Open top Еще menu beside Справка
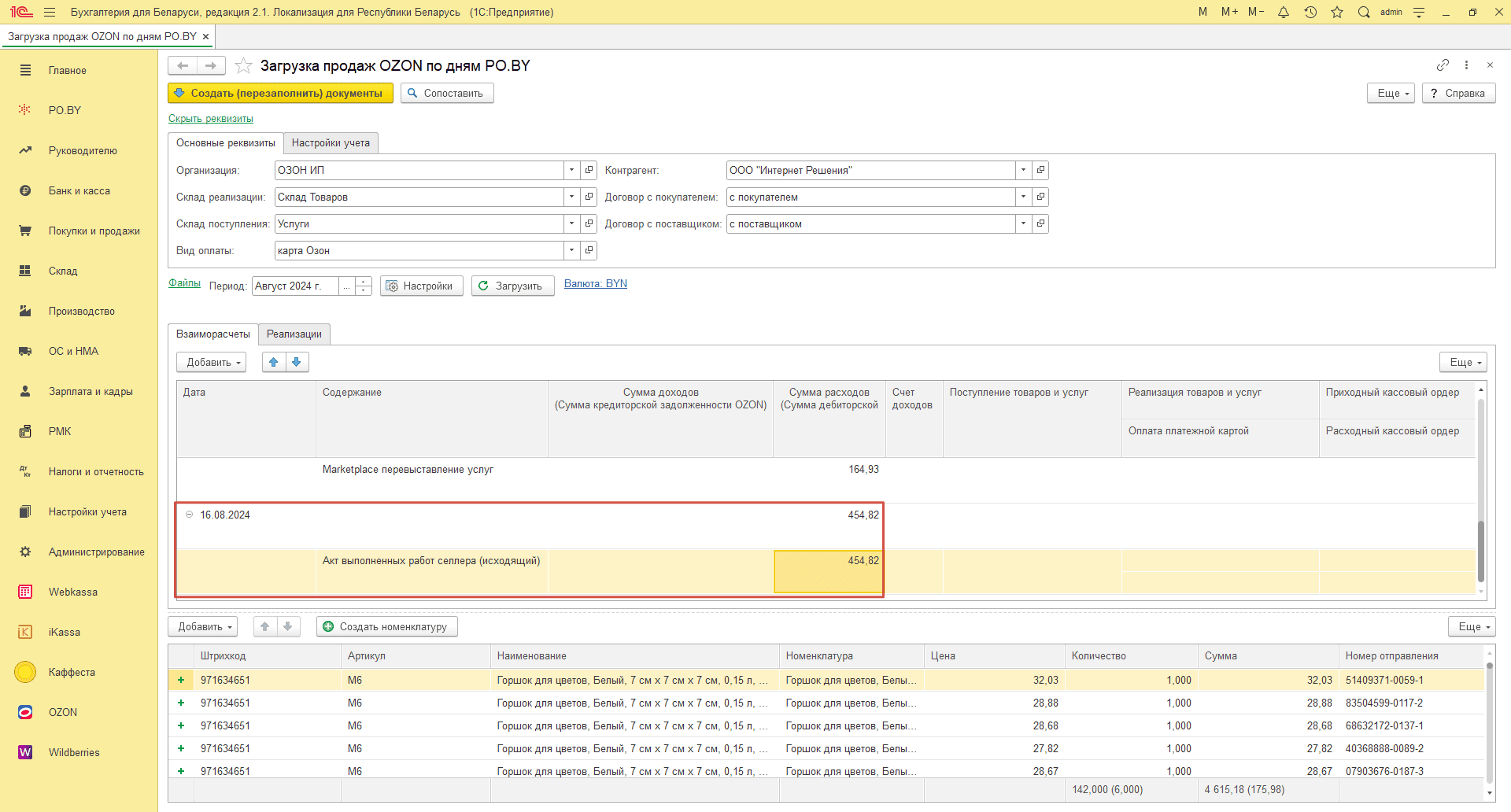The image size is (1511, 812). pyautogui.click(x=1391, y=93)
